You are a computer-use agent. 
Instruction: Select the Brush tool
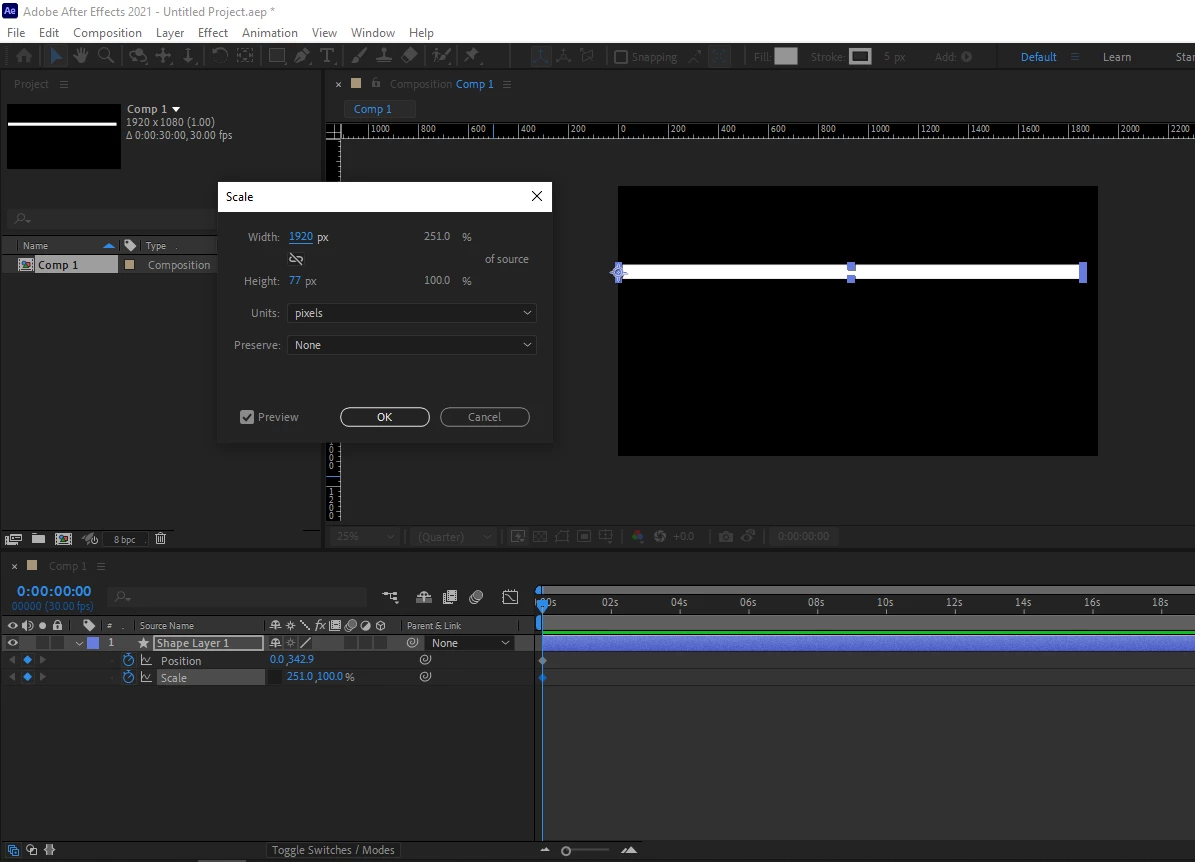pyautogui.click(x=359, y=56)
